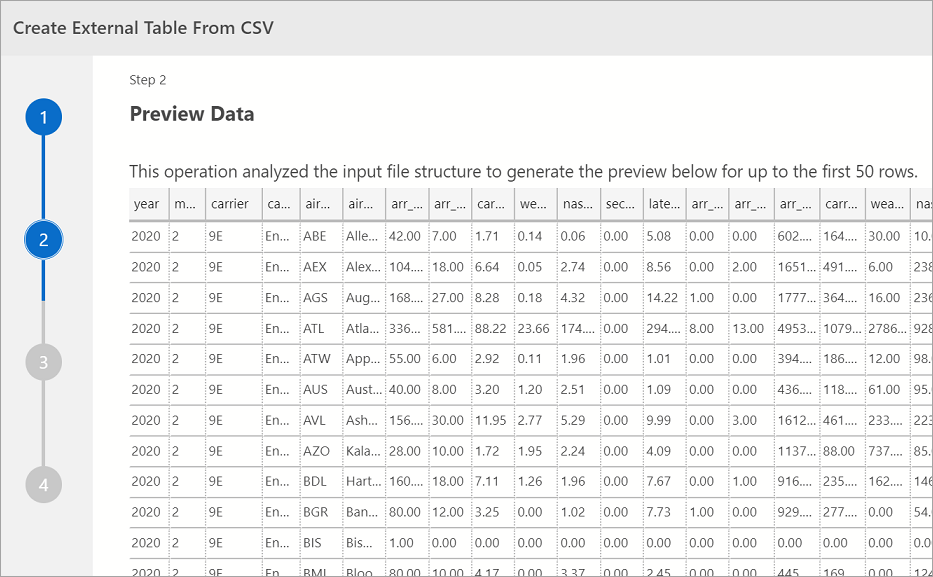This screenshot has width=933, height=577.
Task: Select the Step 4 circle indicator
Action: click(x=44, y=485)
